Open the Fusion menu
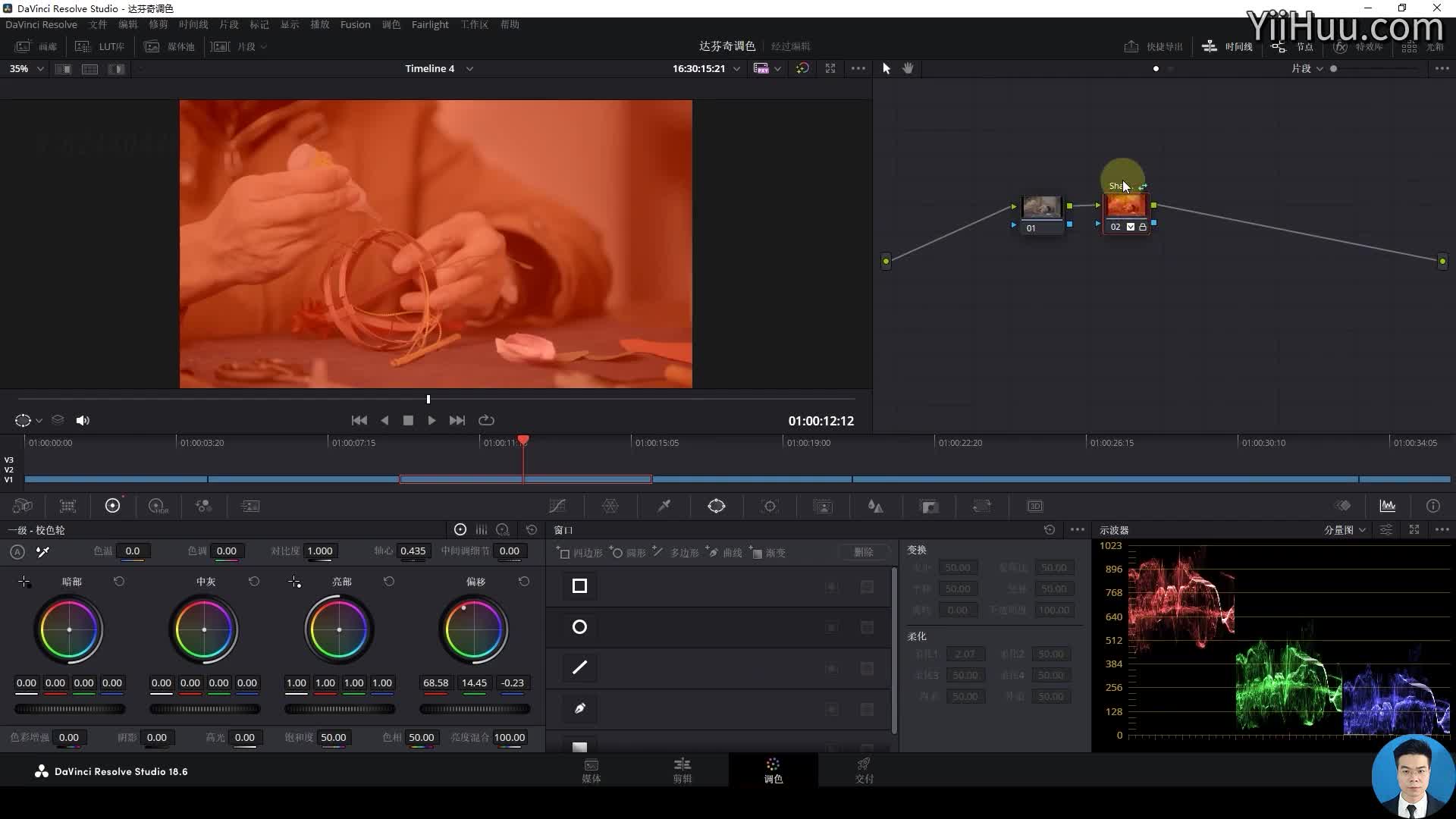The height and width of the screenshot is (819, 1456). (355, 24)
